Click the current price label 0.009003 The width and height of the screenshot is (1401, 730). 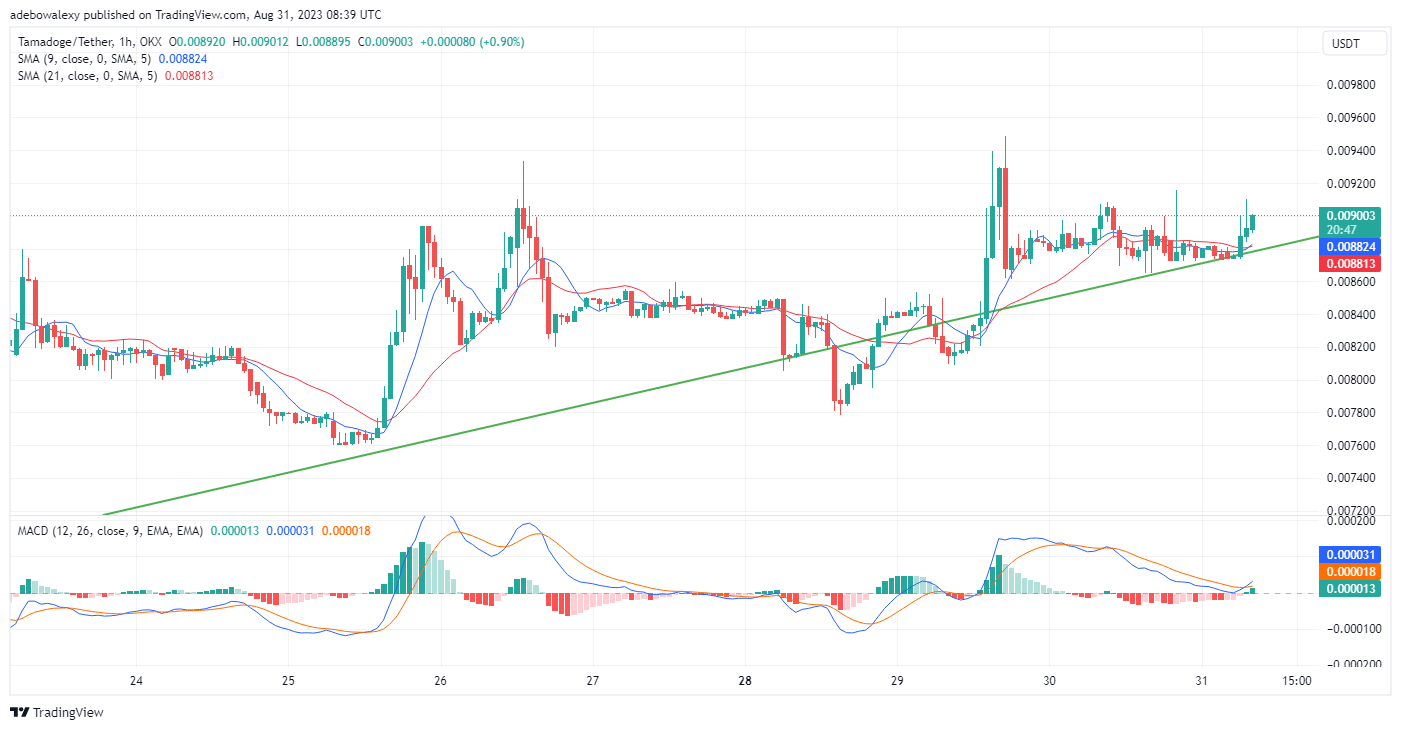pos(1349,216)
